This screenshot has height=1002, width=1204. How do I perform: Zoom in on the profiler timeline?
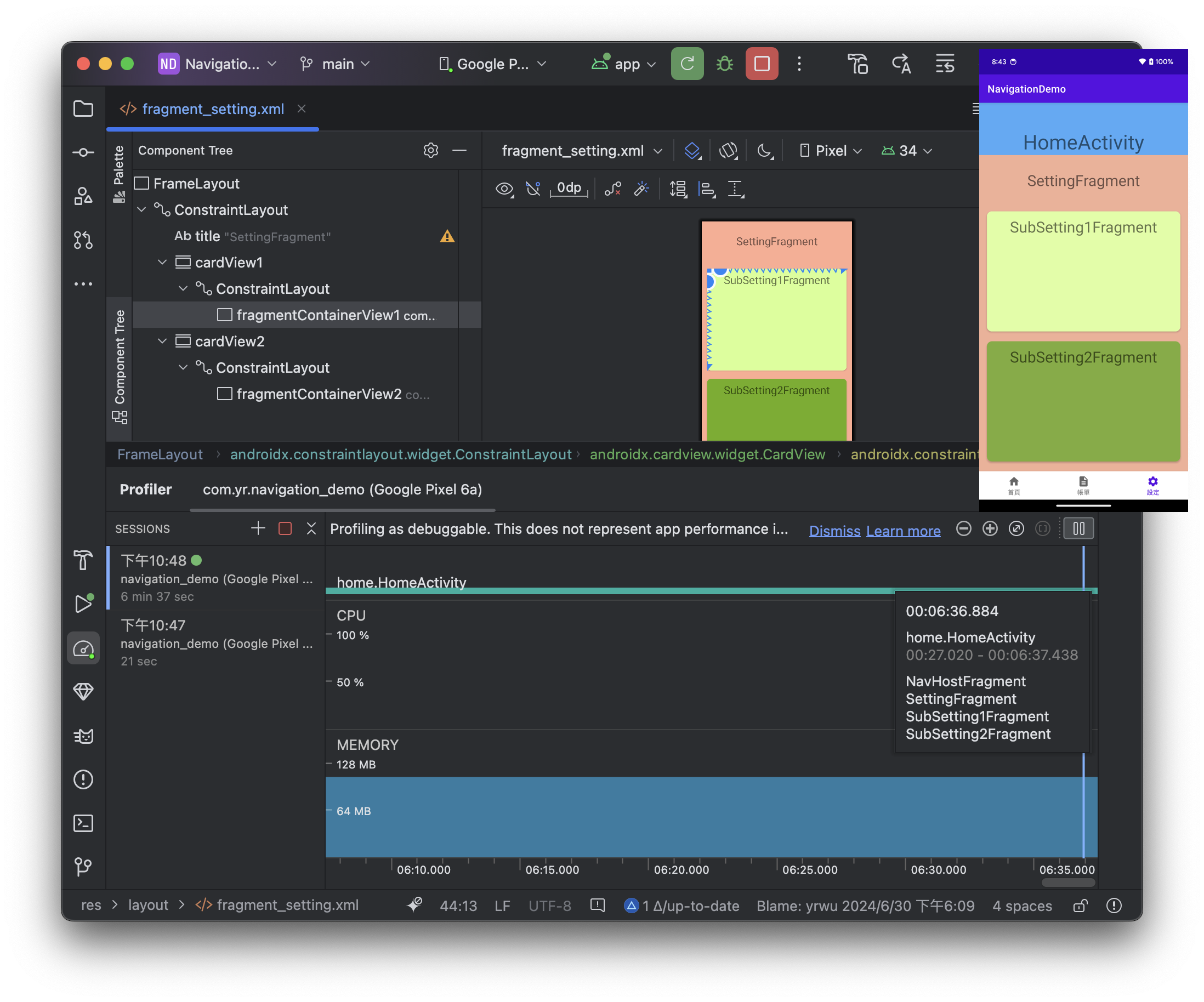(x=990, y=528)
